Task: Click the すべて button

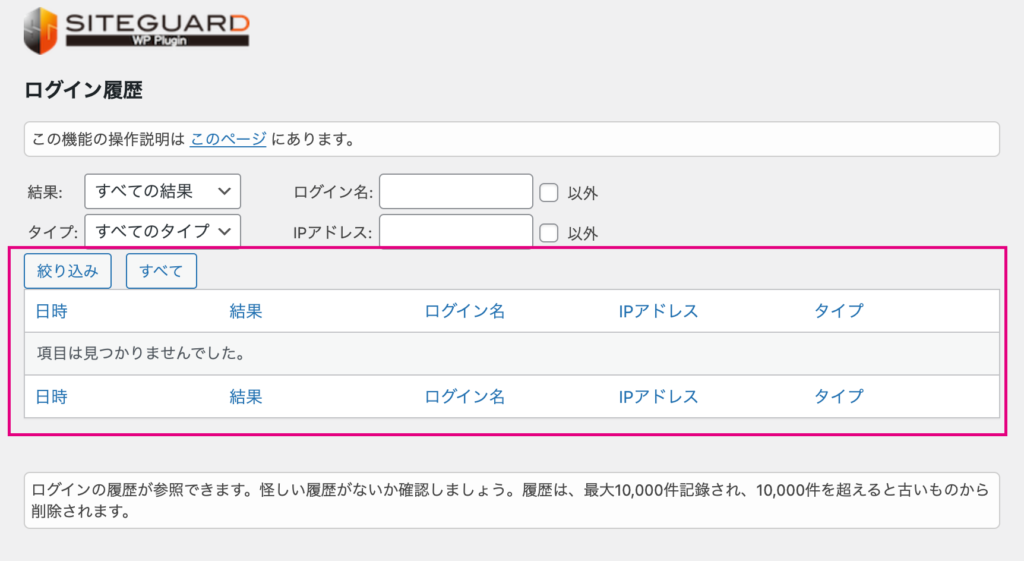Action: [x=161, y=271]
